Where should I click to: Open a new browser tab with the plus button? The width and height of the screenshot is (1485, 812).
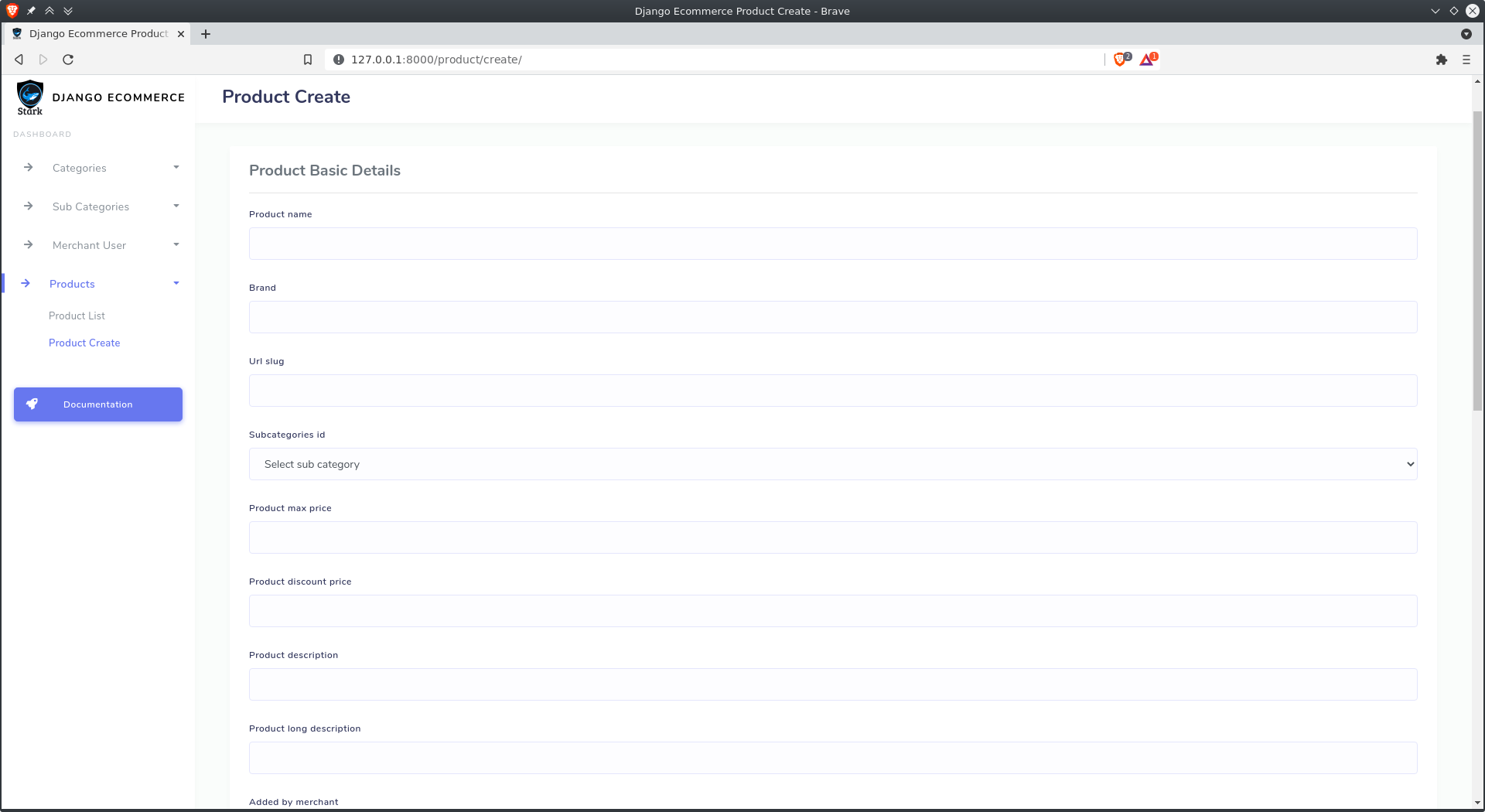pos(206,34)
